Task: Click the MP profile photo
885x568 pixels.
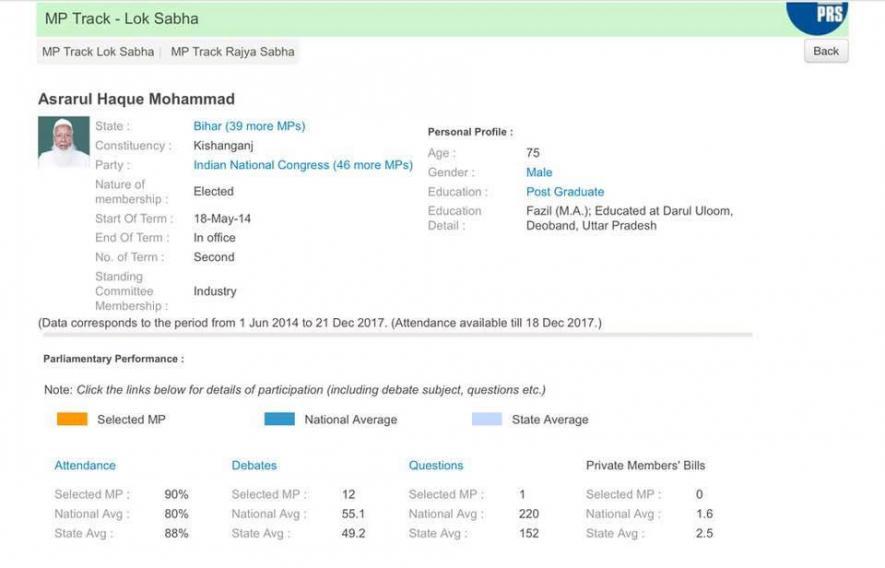Action: 64,142
